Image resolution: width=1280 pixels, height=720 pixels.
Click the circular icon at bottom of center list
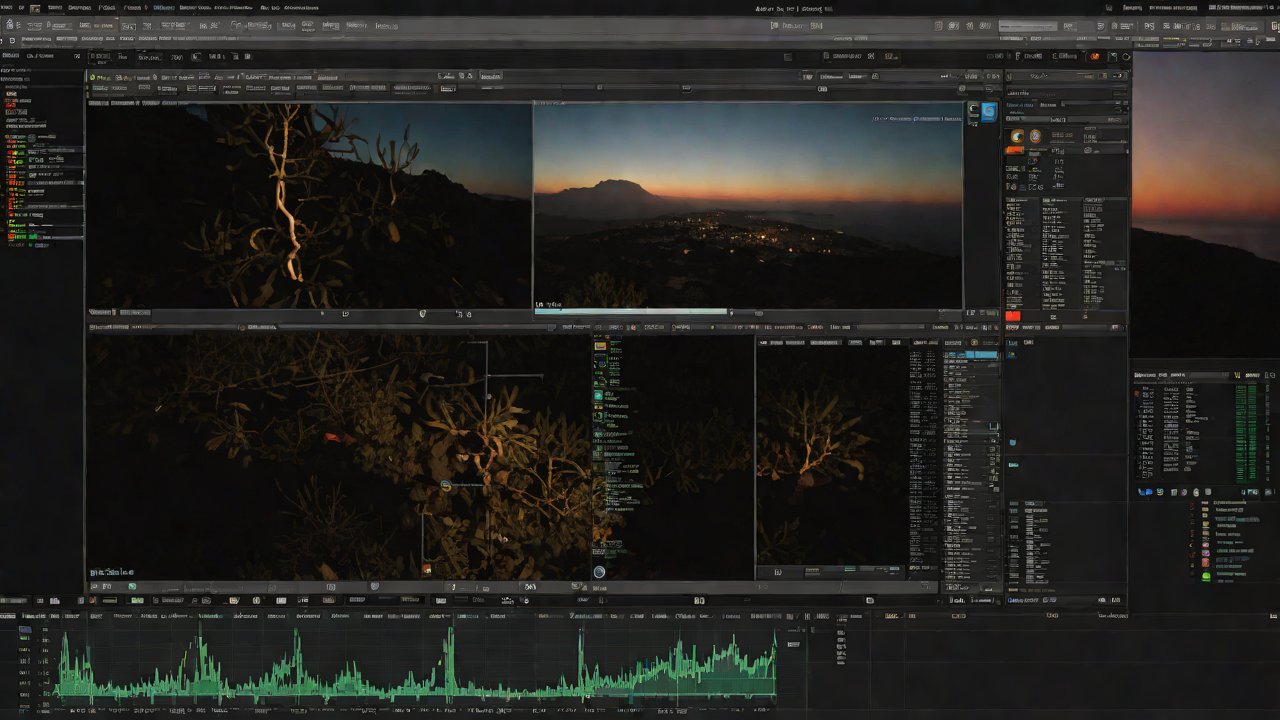click(x=599, y=572)
